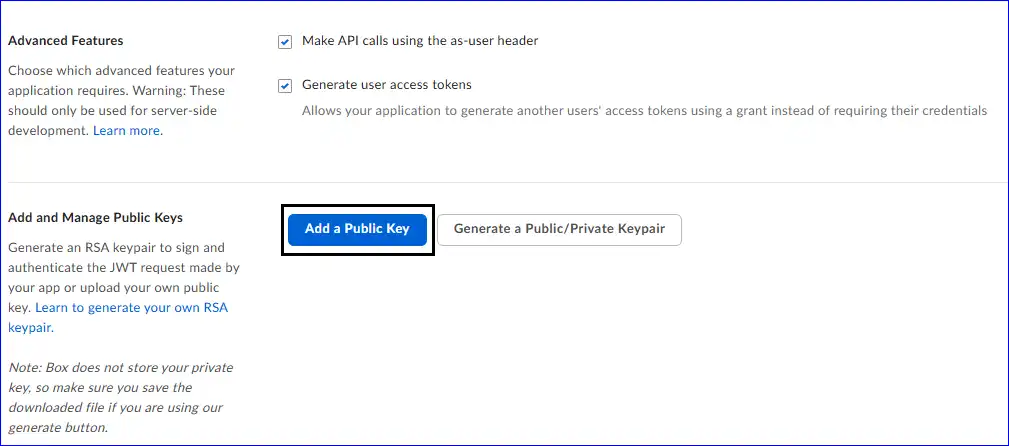The width and height of the screenshot is (1009, 446).
Task: Select the Add and Manage Public Keys heading
Action: 95,217
